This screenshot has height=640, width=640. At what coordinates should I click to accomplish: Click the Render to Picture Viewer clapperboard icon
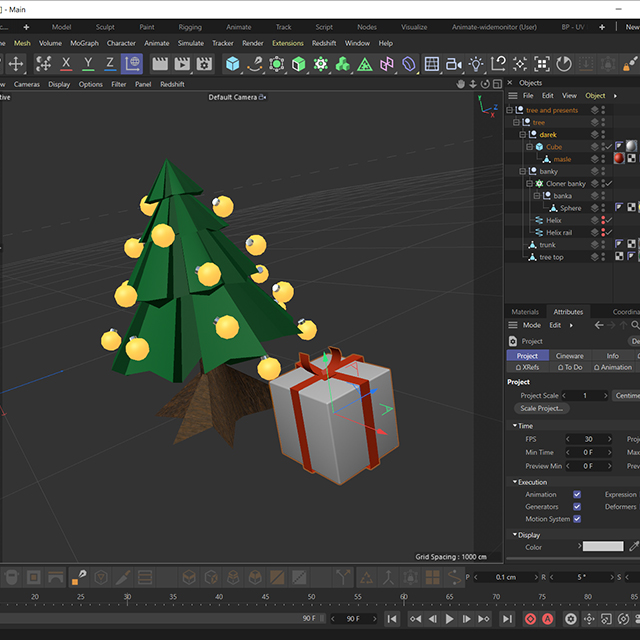(x=181, y=64)
